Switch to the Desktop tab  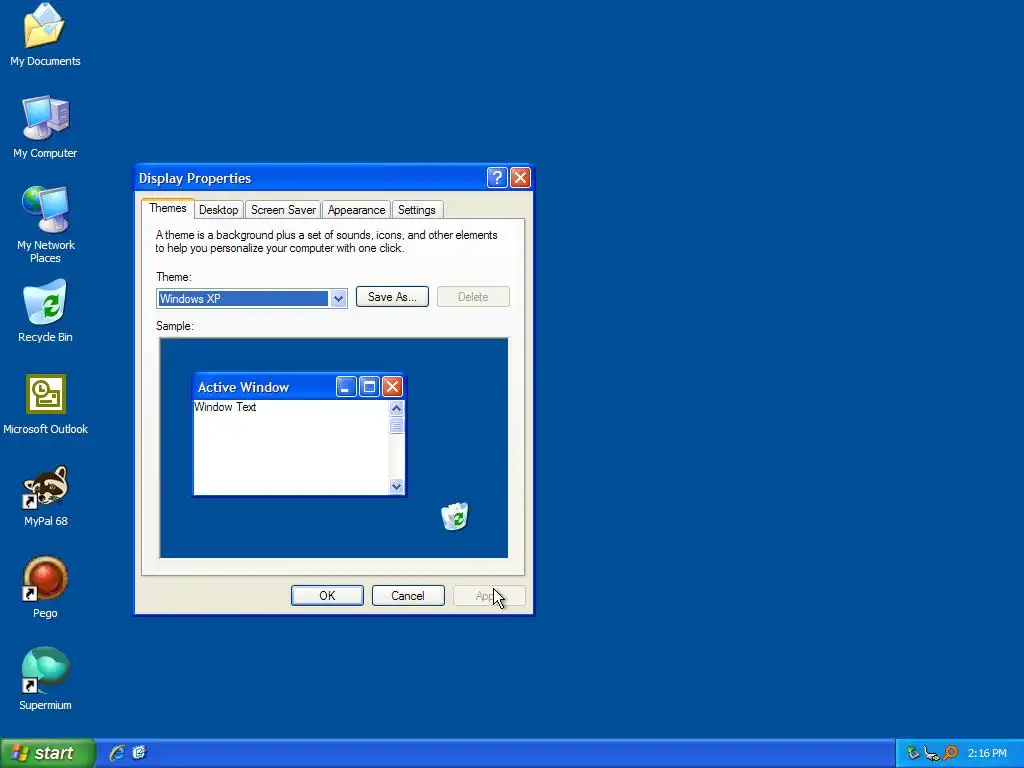219,210
